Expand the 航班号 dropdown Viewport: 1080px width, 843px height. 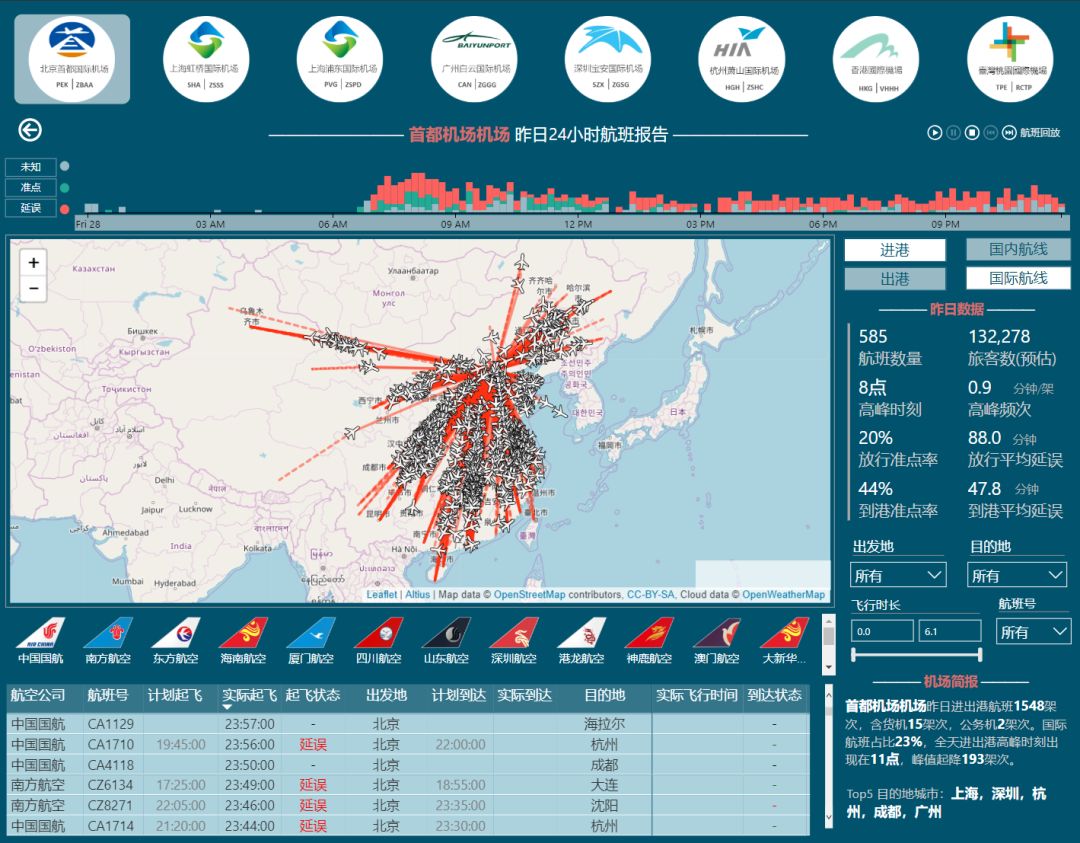[1033, 632]
